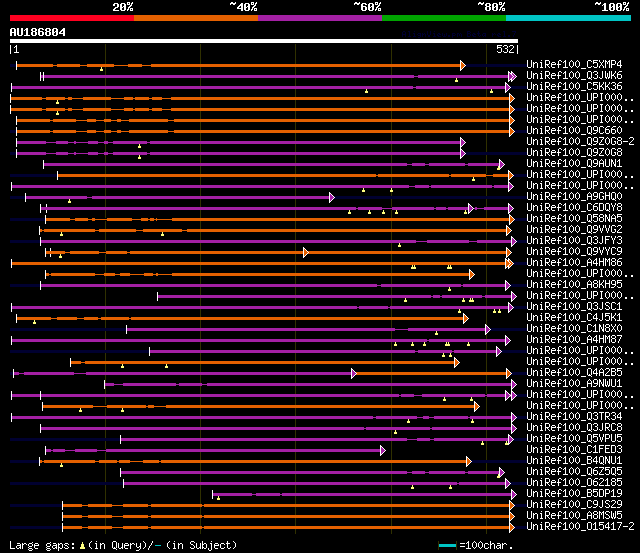640x553 pixels.
Task: Click the cyan ~100% identity legend segment
Action: [569, 18]
